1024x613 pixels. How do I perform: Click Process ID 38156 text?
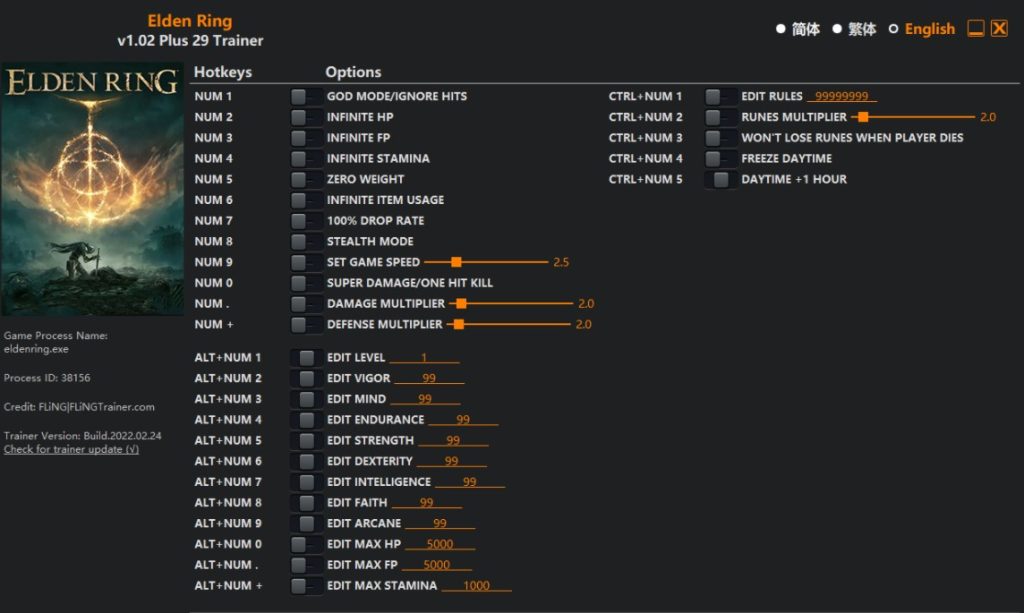[x=47, y=378]
